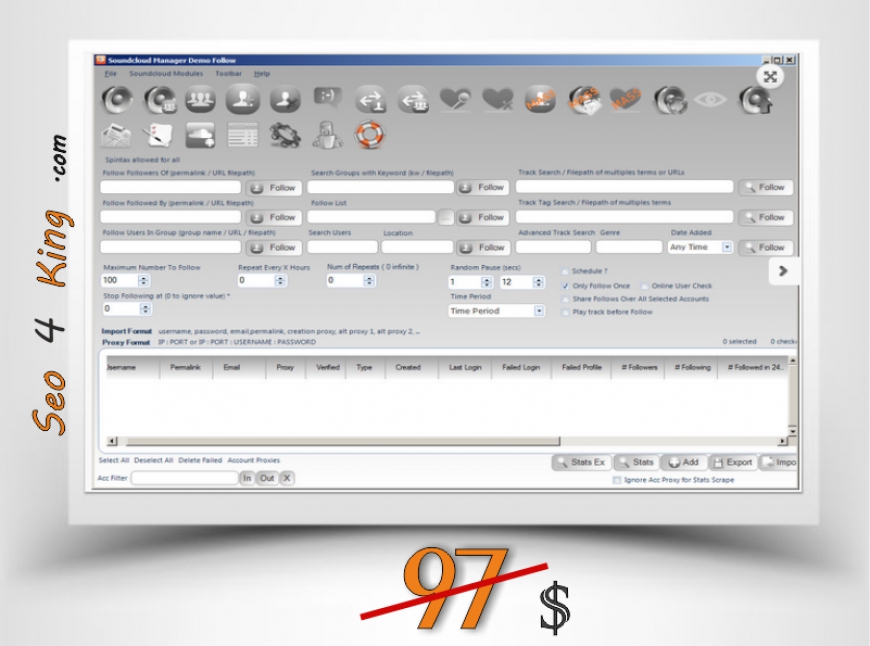Click the Follow List browse (...) button
Image resolution: width=870 pixels, height=646 pixels.
pyautogui.click(x=445, y=218)
